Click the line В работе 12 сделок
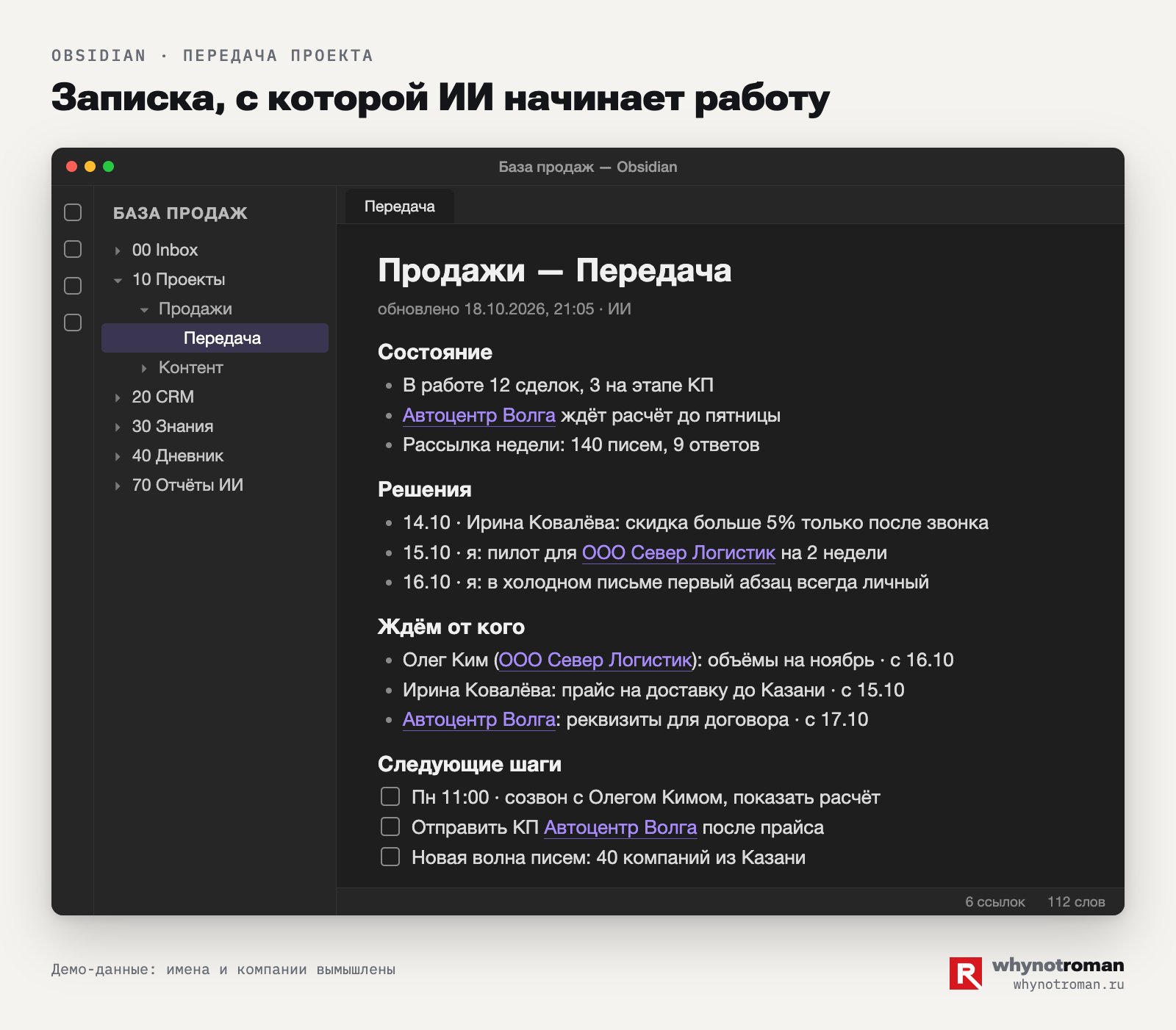Image resolution: width=1176 pixels, height=1030 pixels. pyautogui.click(x=559, y=385)
